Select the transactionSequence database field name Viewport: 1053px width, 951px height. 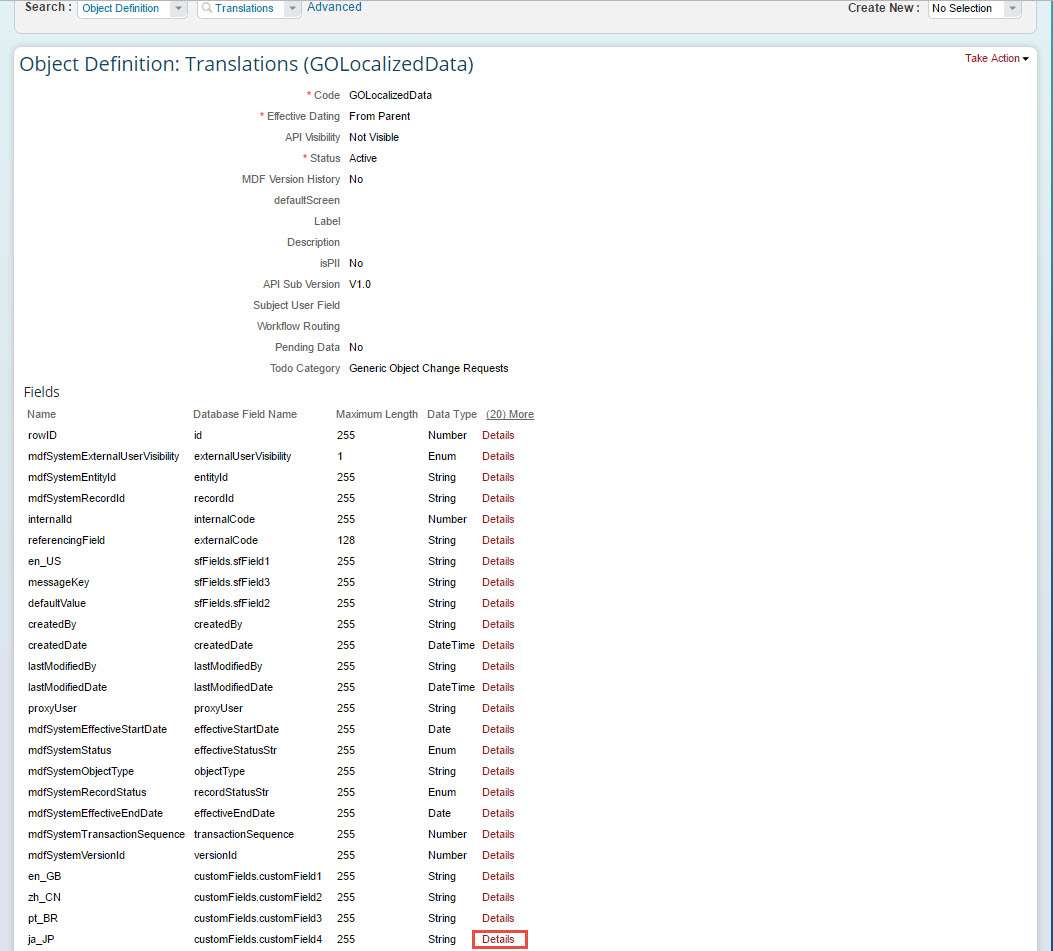[244, 834]
